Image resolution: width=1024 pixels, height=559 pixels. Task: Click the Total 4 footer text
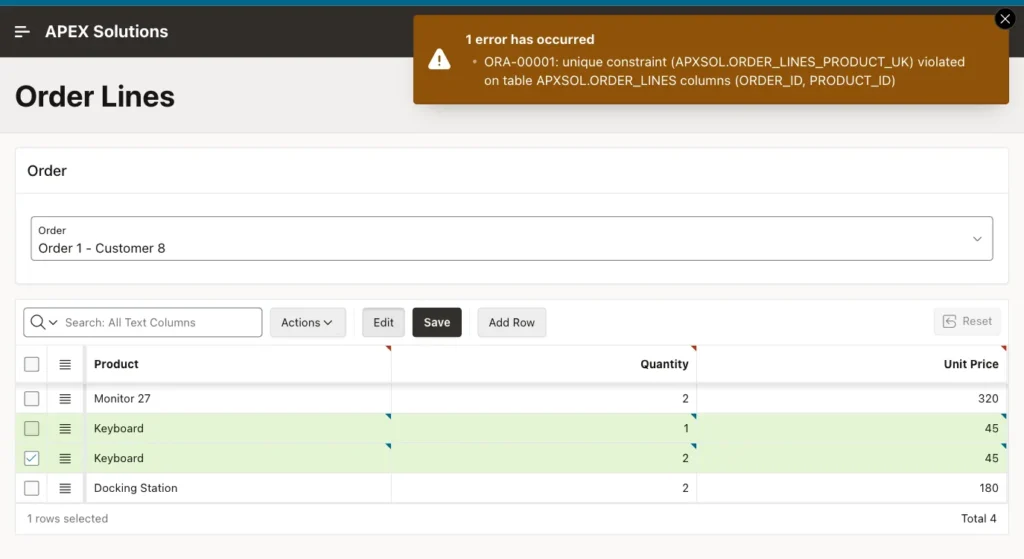click(x=978, y=519)
